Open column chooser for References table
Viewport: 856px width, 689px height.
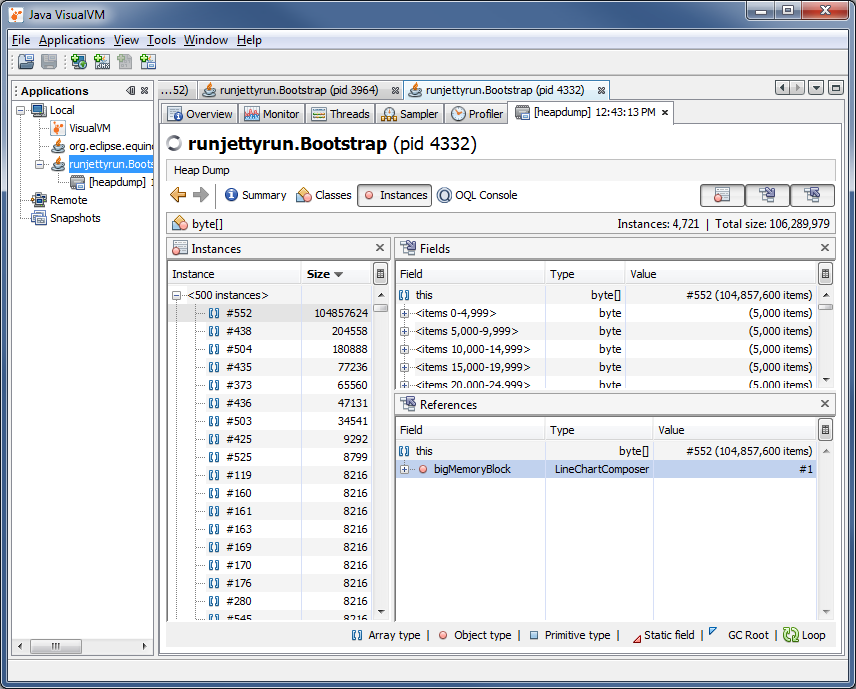[825, 430]
